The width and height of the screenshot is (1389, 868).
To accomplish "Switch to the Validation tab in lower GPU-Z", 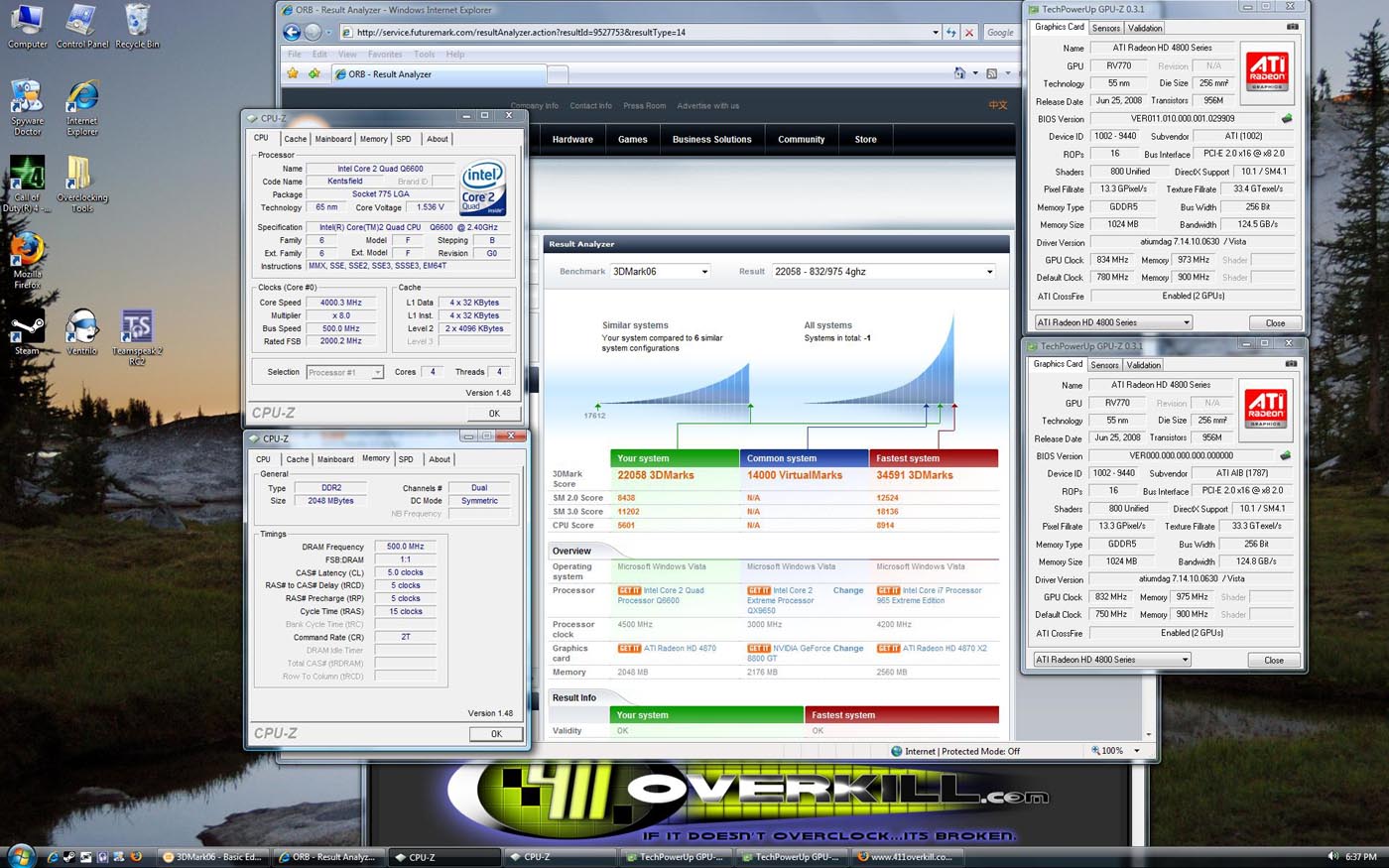I will (1144, 365).
